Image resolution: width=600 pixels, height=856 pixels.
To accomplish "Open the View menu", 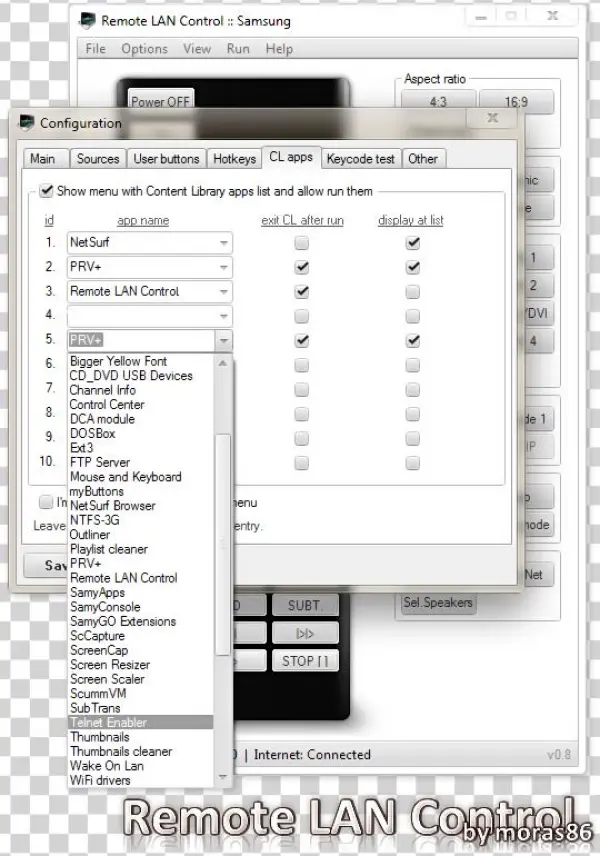I will click(197, 49).
